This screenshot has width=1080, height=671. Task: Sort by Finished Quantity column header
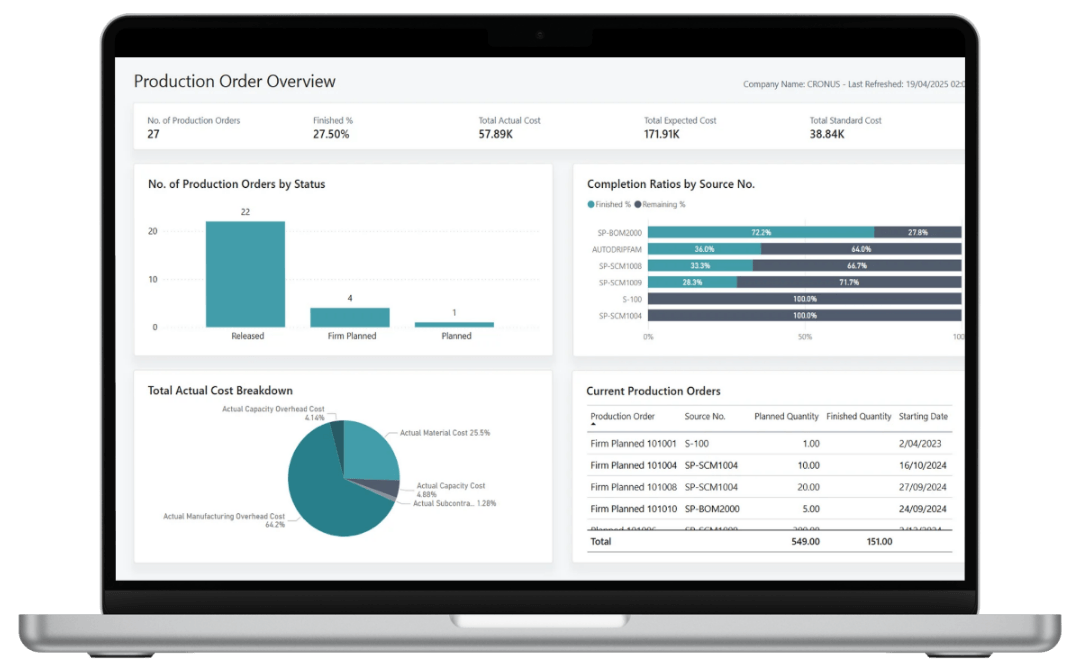pos(858,417)
